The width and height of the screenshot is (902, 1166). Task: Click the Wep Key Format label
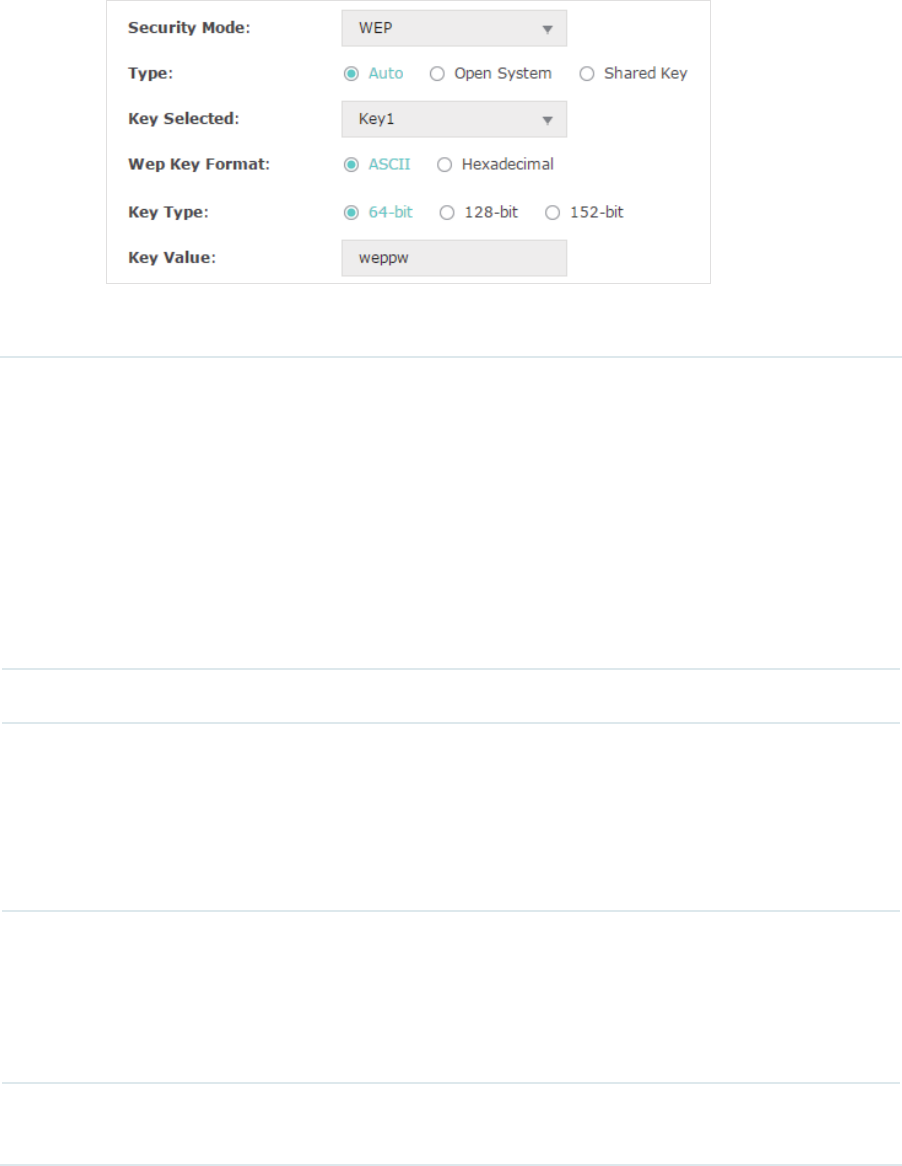point(199,164)
